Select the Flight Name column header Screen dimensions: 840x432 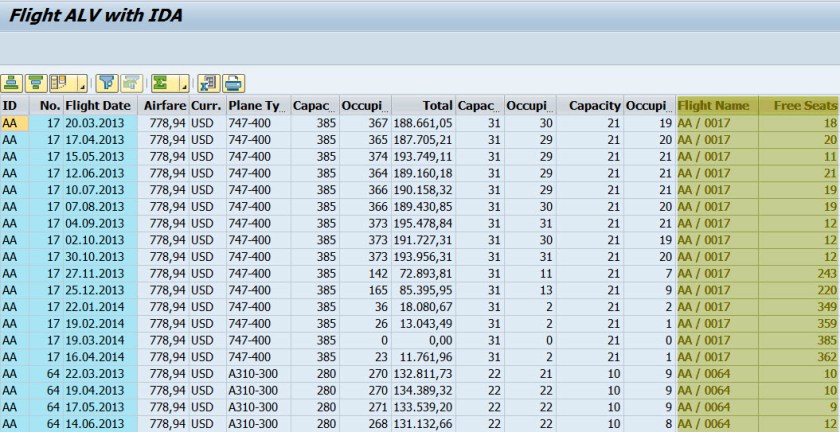(x=713, y=106)
